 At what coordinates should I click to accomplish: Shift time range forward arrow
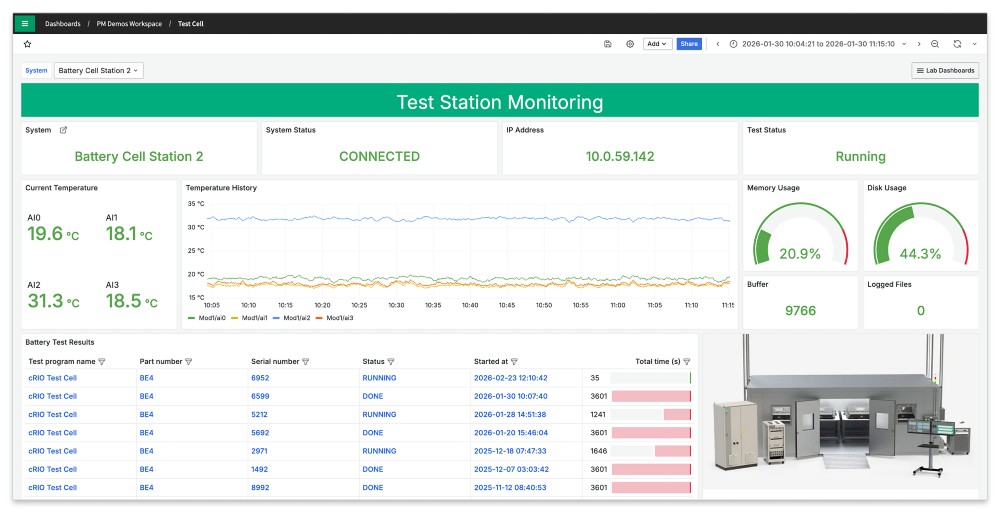[x=918, y=44]
